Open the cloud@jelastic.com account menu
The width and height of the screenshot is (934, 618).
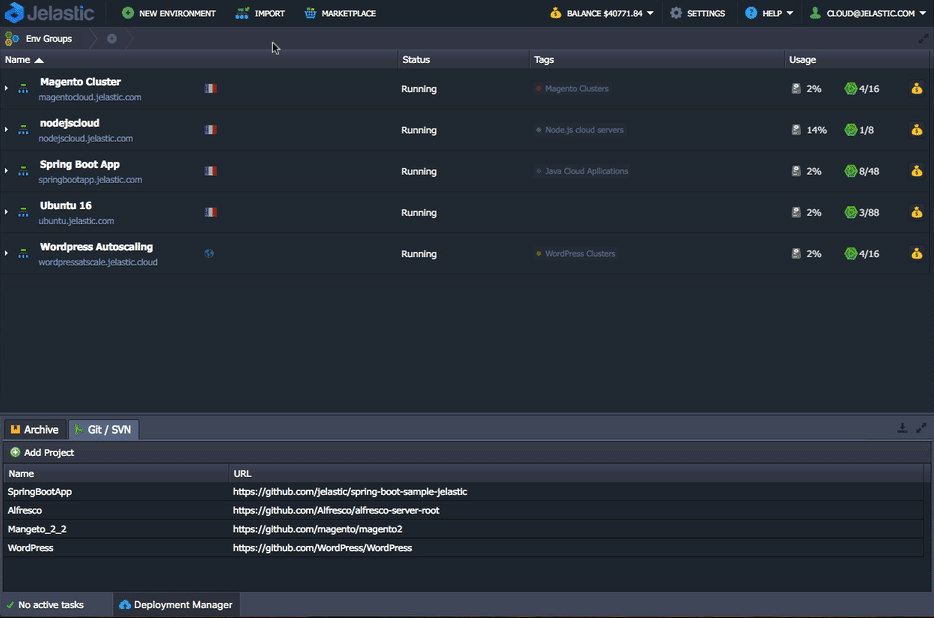point(867,13)
